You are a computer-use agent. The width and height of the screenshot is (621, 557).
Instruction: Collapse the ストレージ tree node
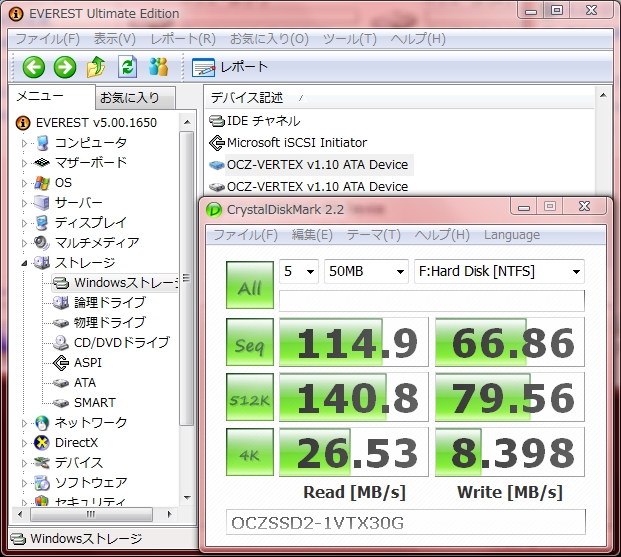pyautogui.click(x=25, y=263)
